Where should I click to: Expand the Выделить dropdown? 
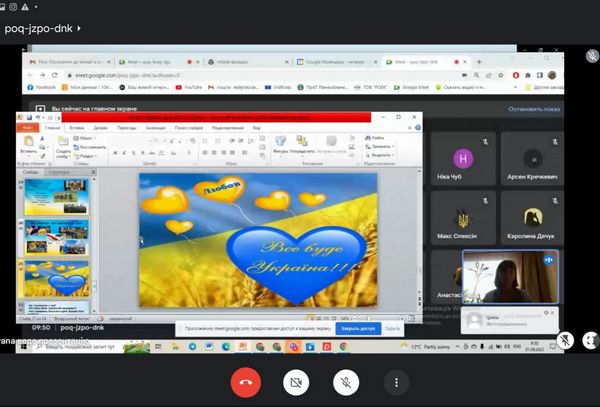pos(380,155)
